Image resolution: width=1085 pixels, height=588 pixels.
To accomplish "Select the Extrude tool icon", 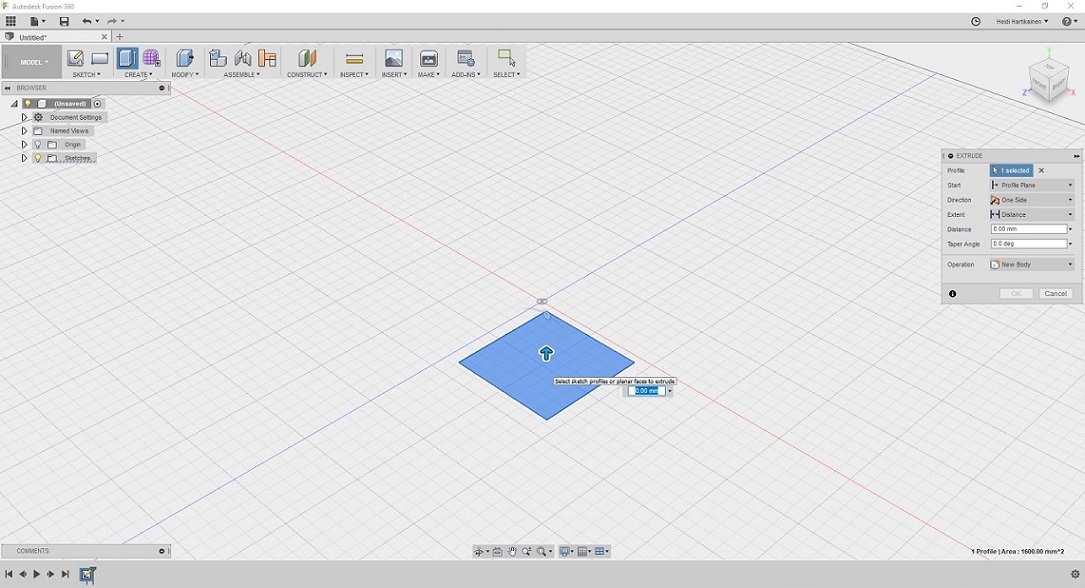I will pos(127,58).
